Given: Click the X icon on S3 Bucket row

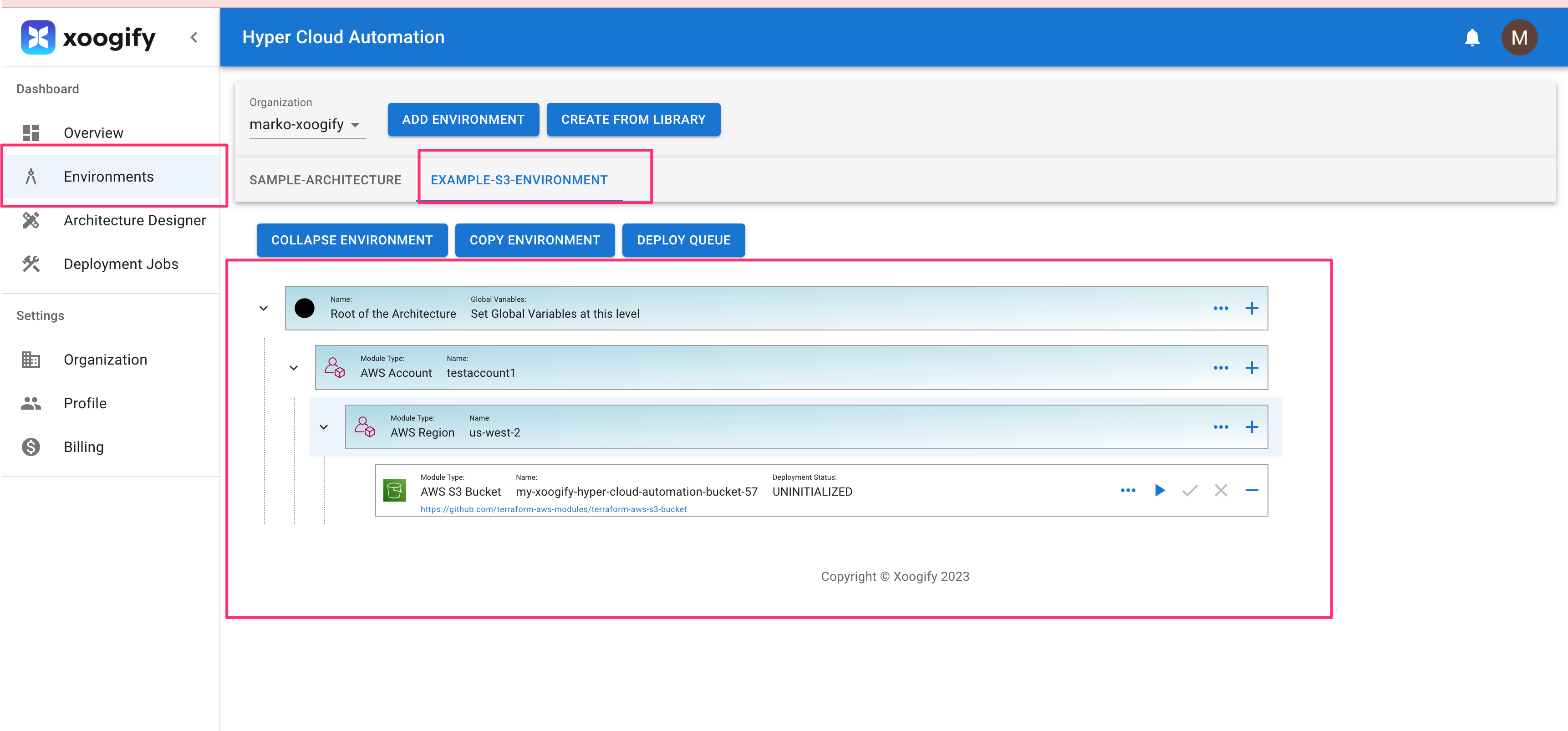Looking at the screenshot, I should pyautogui.click(x=1221, y=490).
